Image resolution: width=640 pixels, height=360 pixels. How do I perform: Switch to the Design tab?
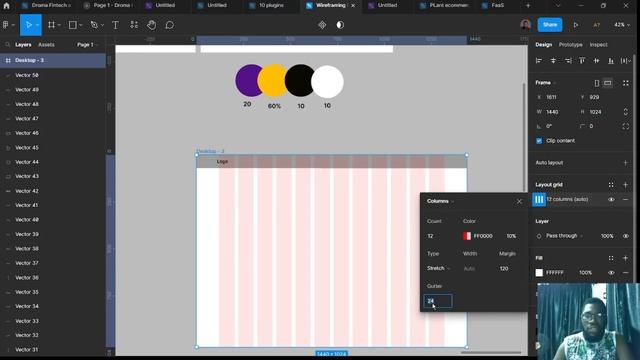coord(544,44)
